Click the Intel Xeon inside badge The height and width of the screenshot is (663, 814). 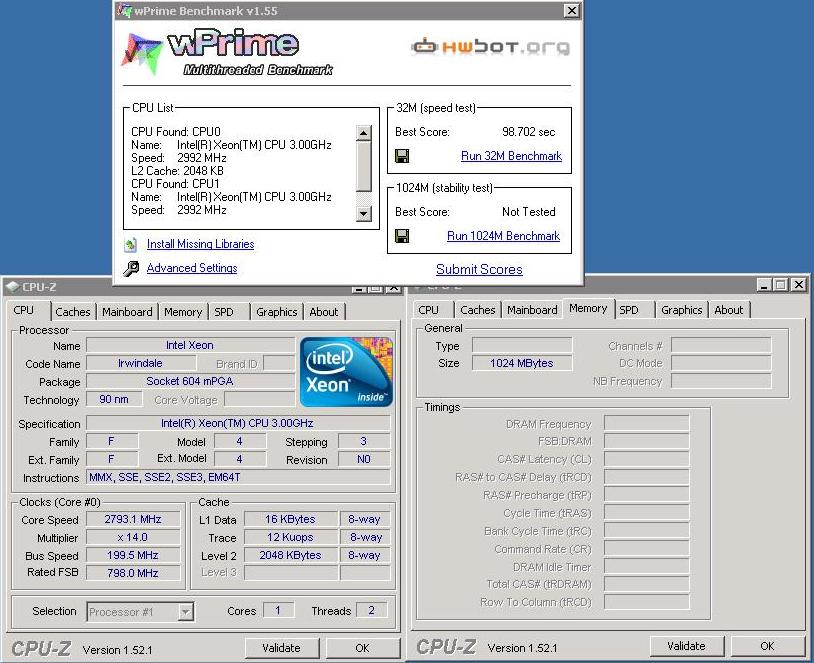point(346,372)
